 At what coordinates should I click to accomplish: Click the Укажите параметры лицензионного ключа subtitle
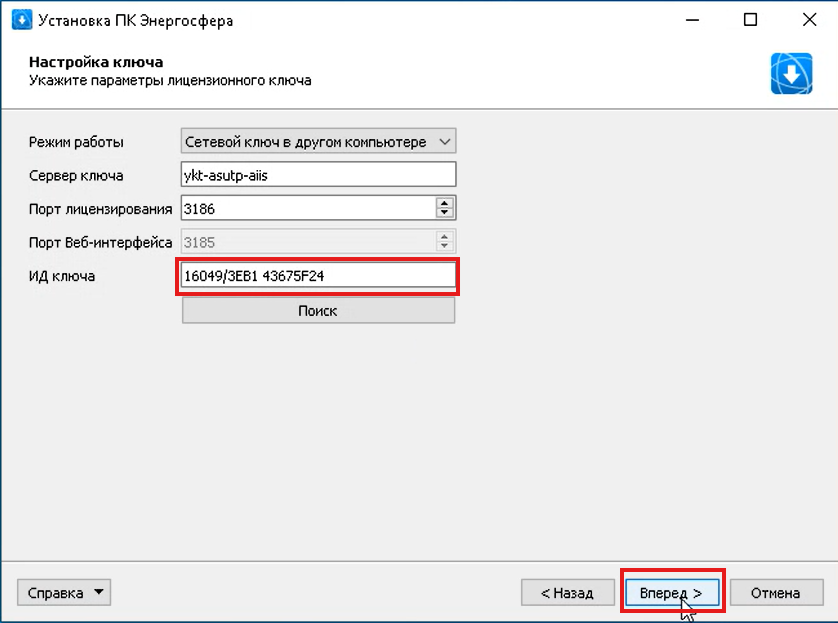tap(170, 81)
